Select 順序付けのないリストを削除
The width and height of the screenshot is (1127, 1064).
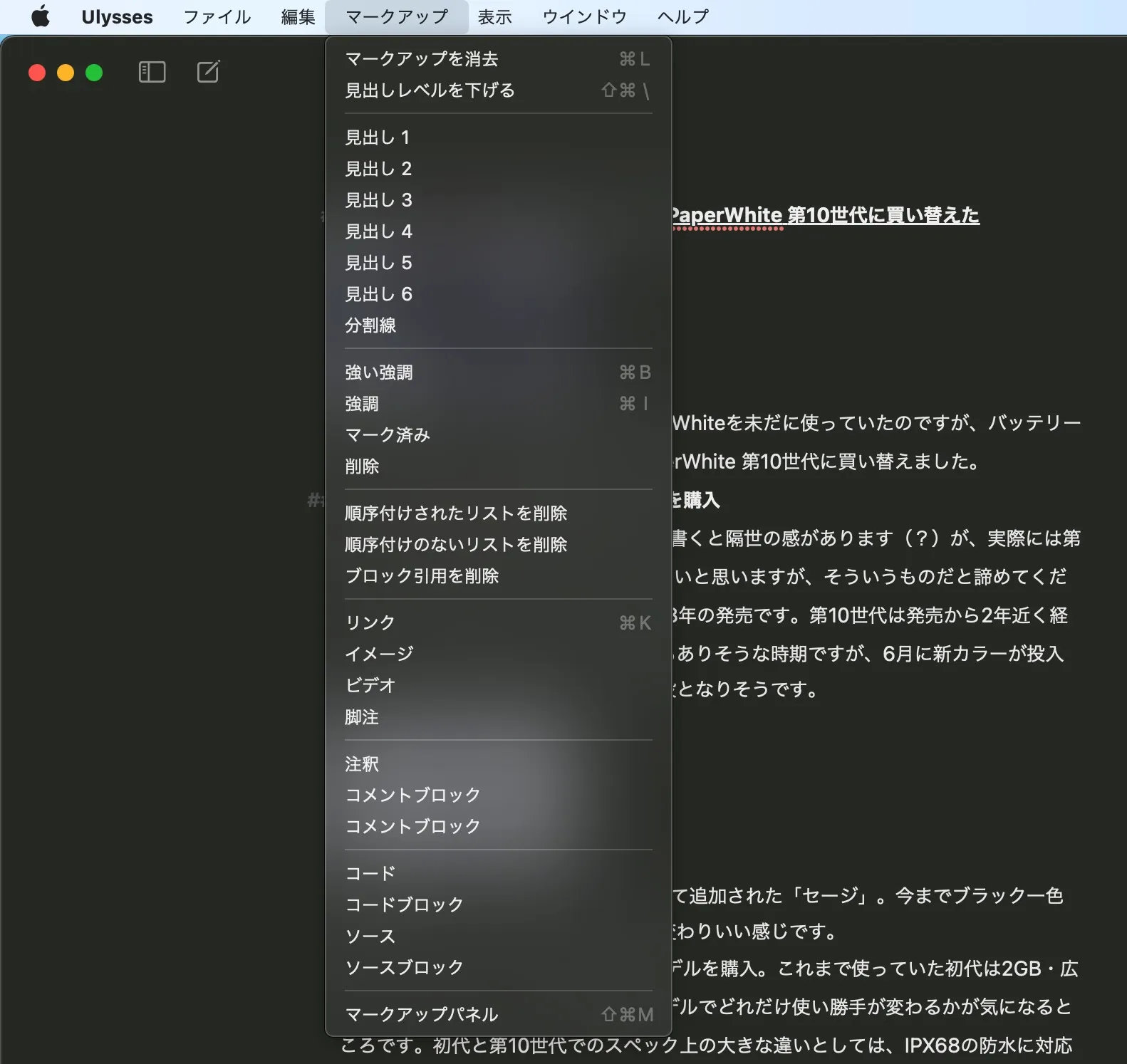click(x=498, y=545)
